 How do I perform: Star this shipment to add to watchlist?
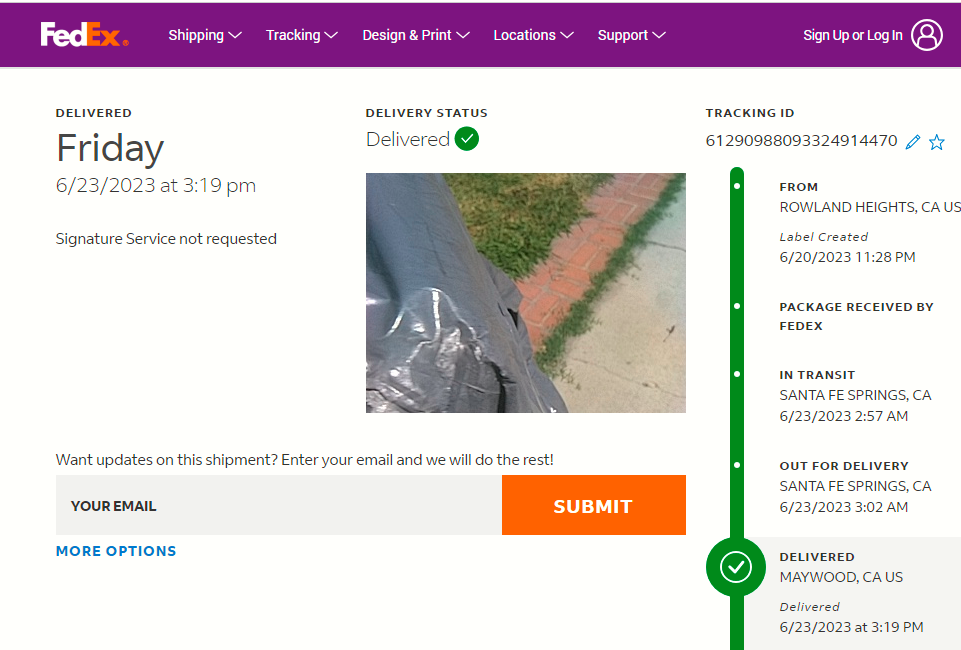click(937, 142)
